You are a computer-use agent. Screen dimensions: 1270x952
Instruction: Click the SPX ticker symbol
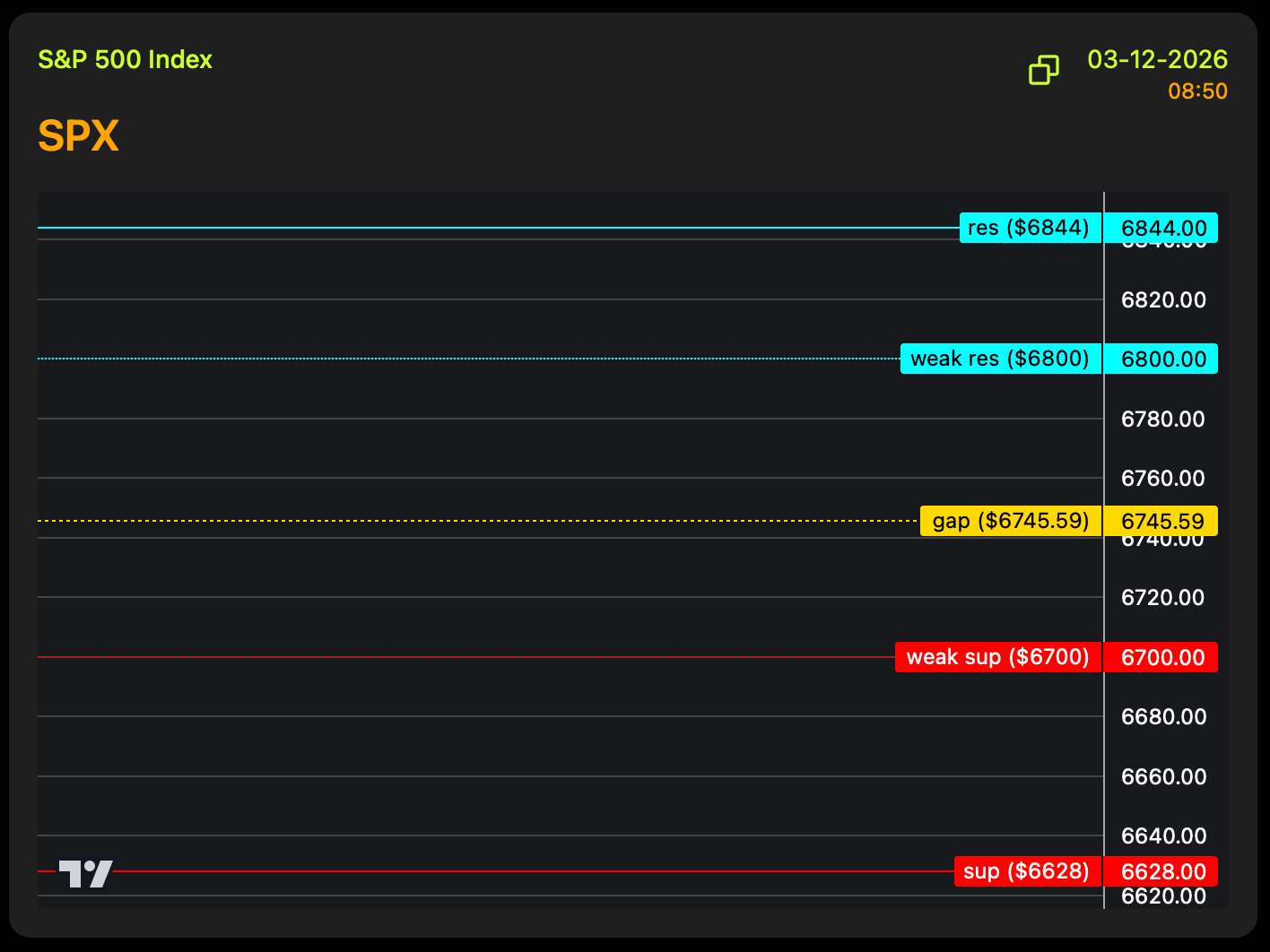click(79, 136)
